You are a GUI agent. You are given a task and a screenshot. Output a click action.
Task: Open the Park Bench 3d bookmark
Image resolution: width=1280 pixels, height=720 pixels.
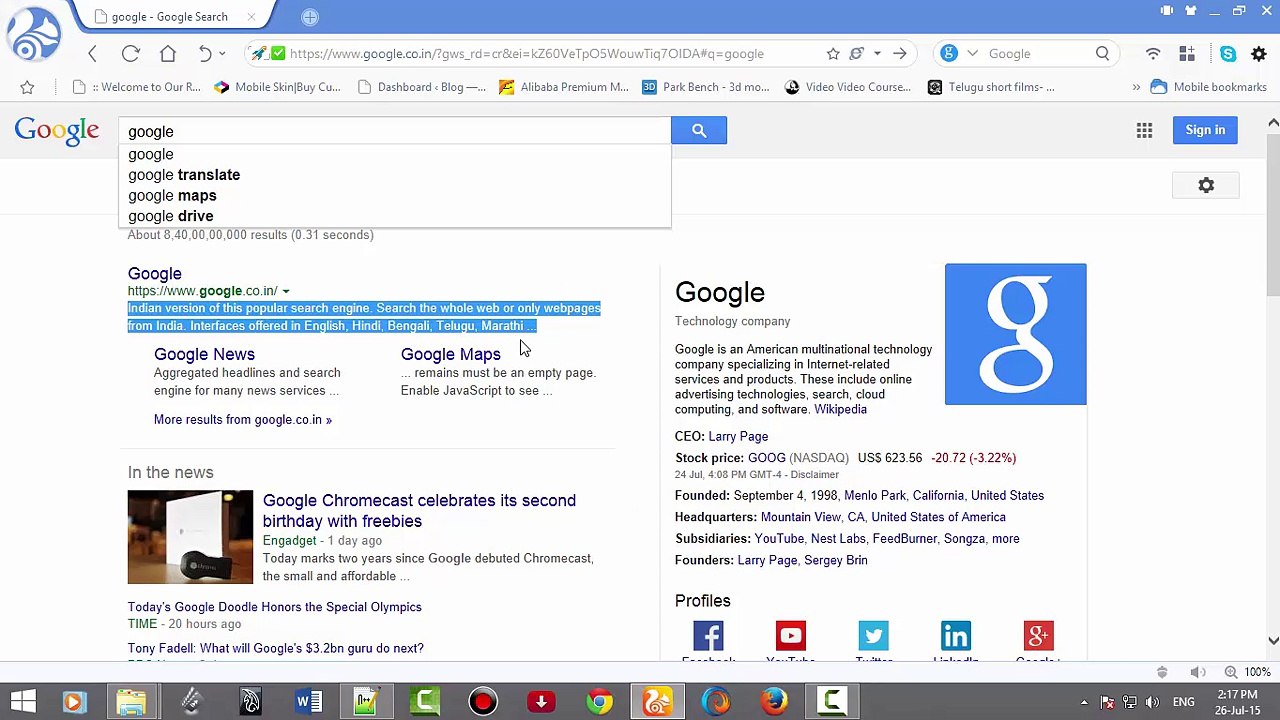tap(706, 87)
